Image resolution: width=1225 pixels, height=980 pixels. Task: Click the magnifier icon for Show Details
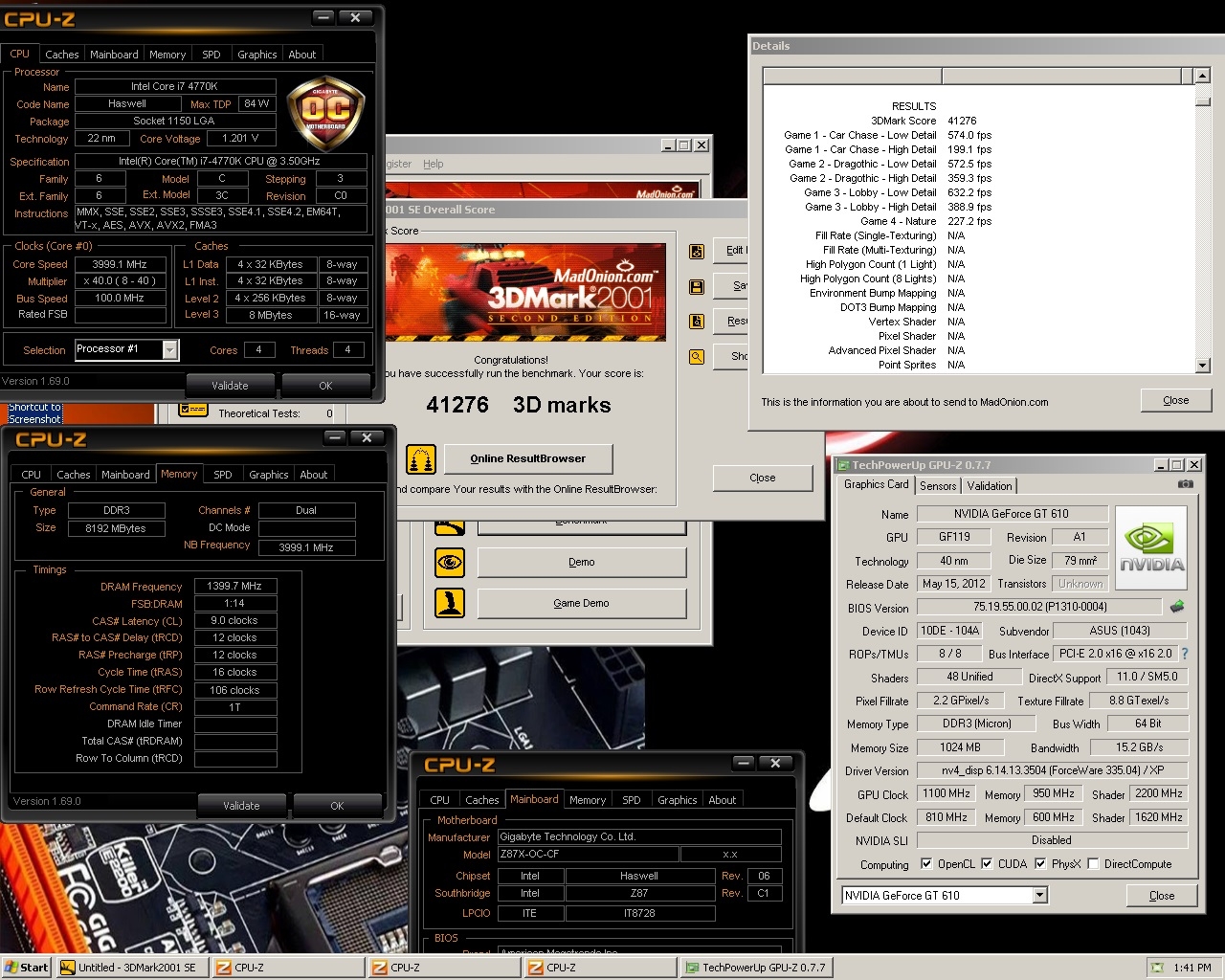click(697, 357)
